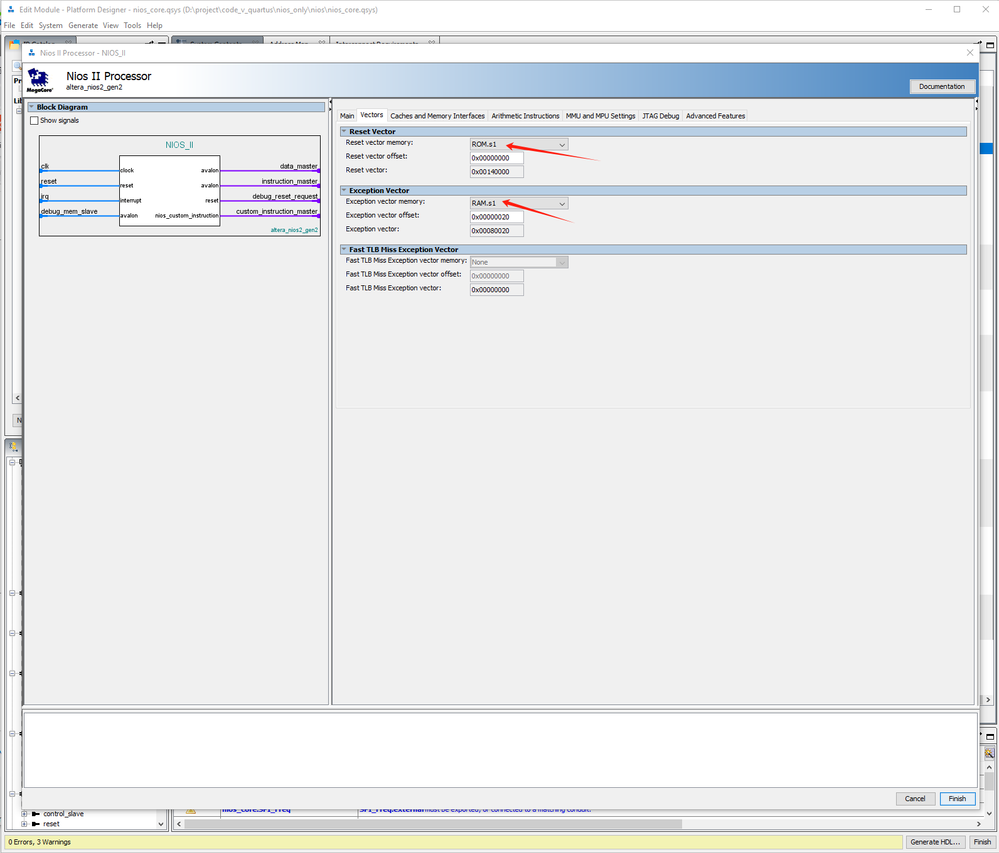Collapse the Block Diagram section

[31, 107]
